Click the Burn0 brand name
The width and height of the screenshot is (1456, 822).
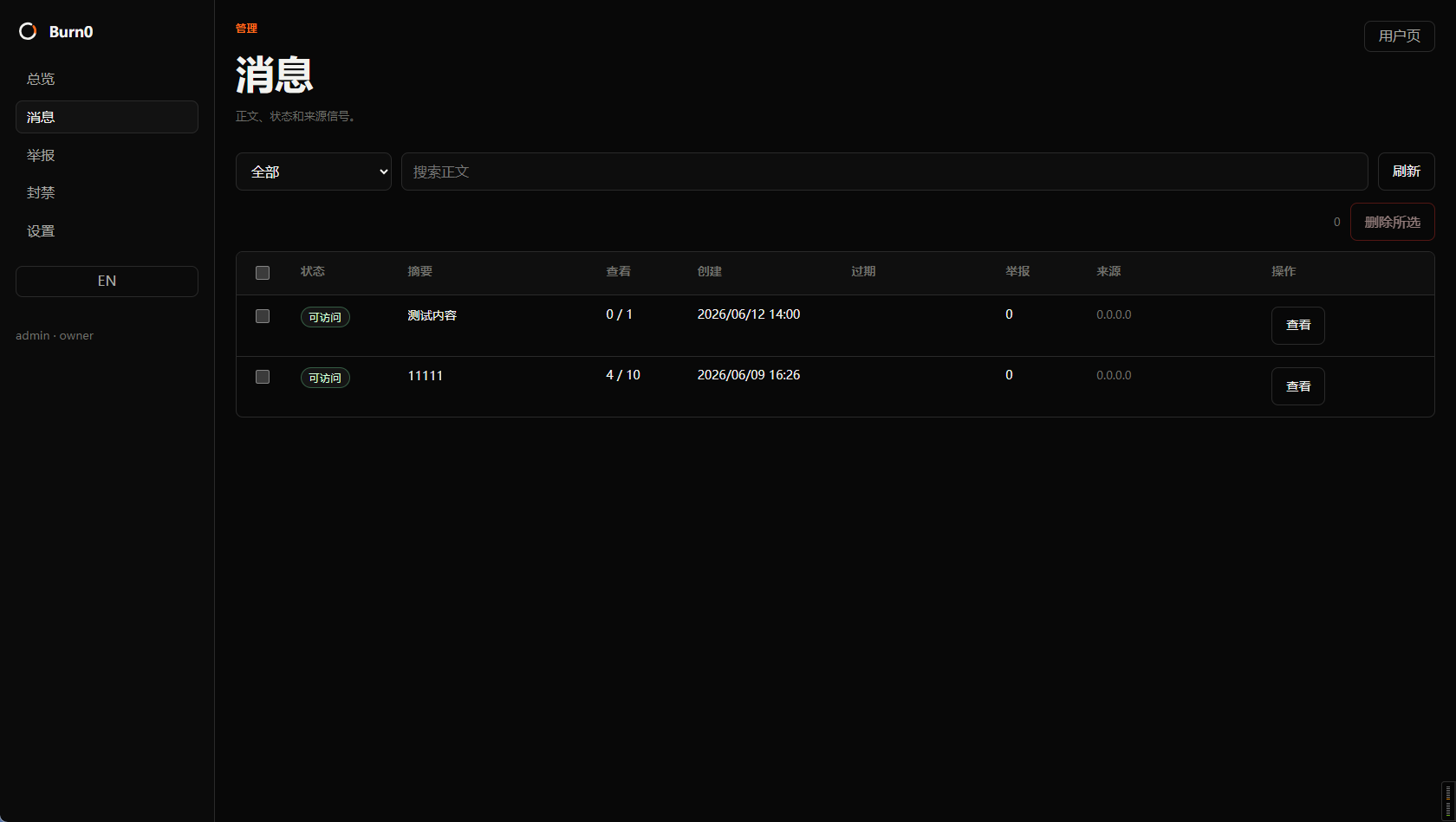pyautogui.click(x=71, y=31)
